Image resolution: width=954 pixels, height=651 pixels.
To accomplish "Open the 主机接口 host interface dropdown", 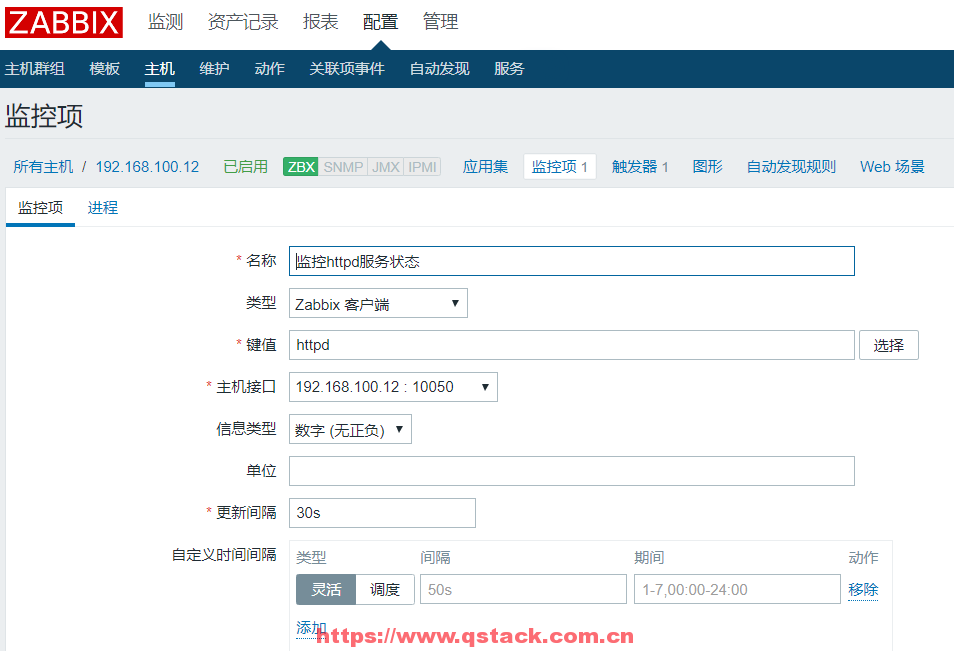I will tap(392, 387).
